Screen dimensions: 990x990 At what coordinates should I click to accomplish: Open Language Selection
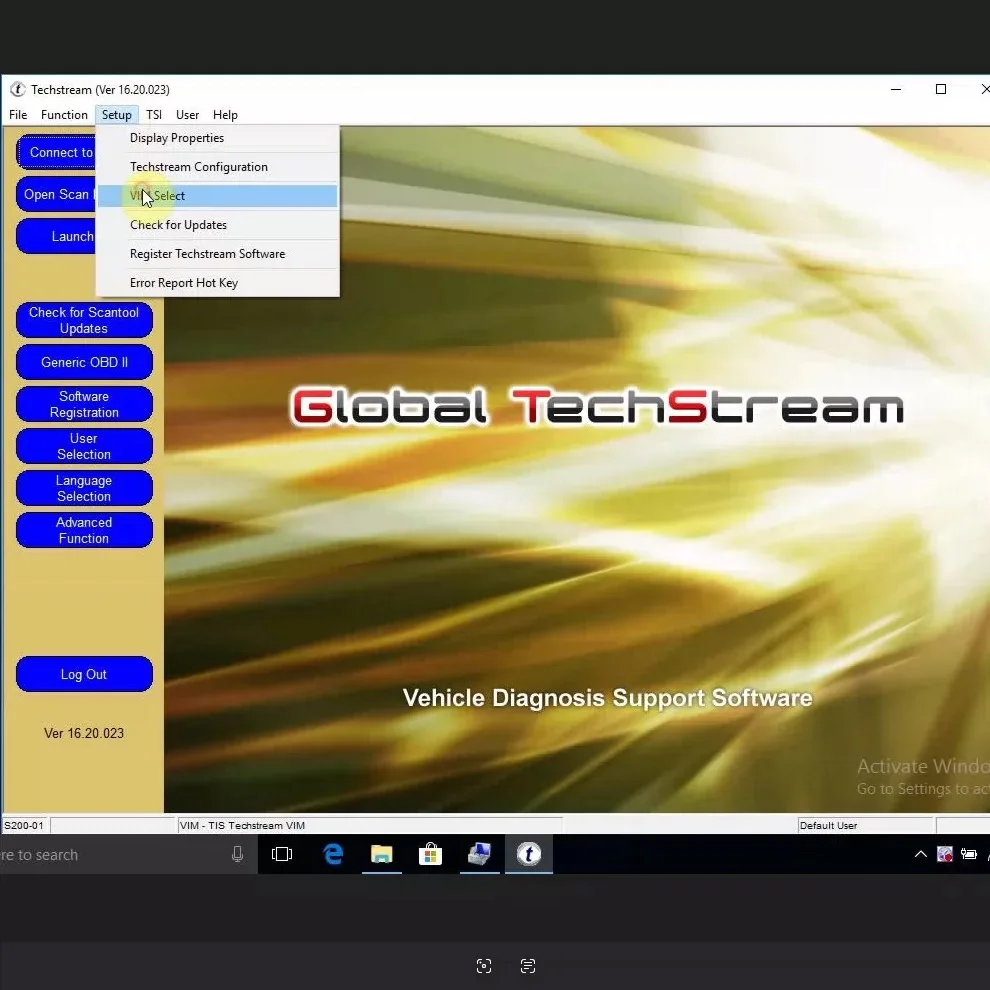[84, 488]
